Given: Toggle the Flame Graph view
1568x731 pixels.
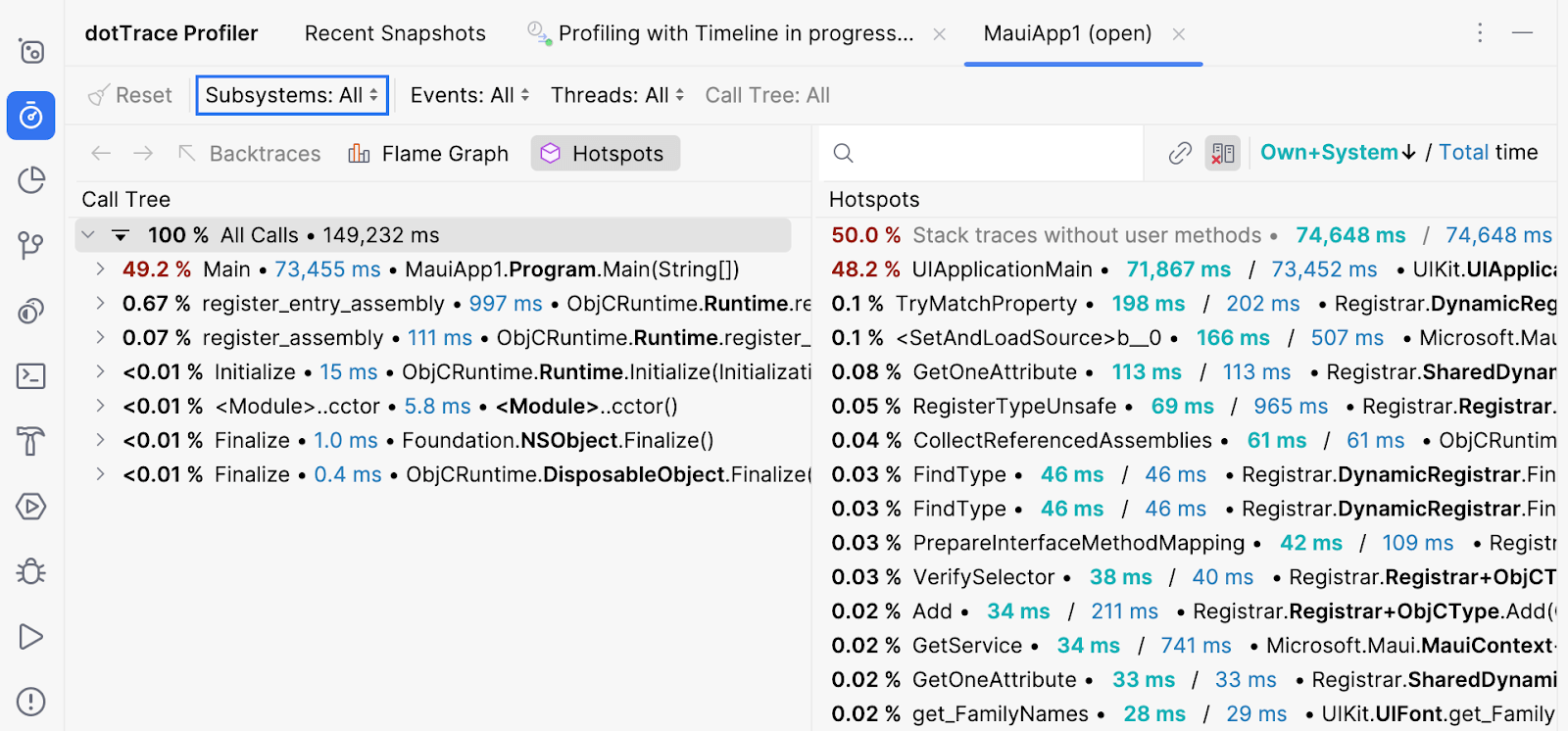Looking at the screenshot, I should [428, 154].
